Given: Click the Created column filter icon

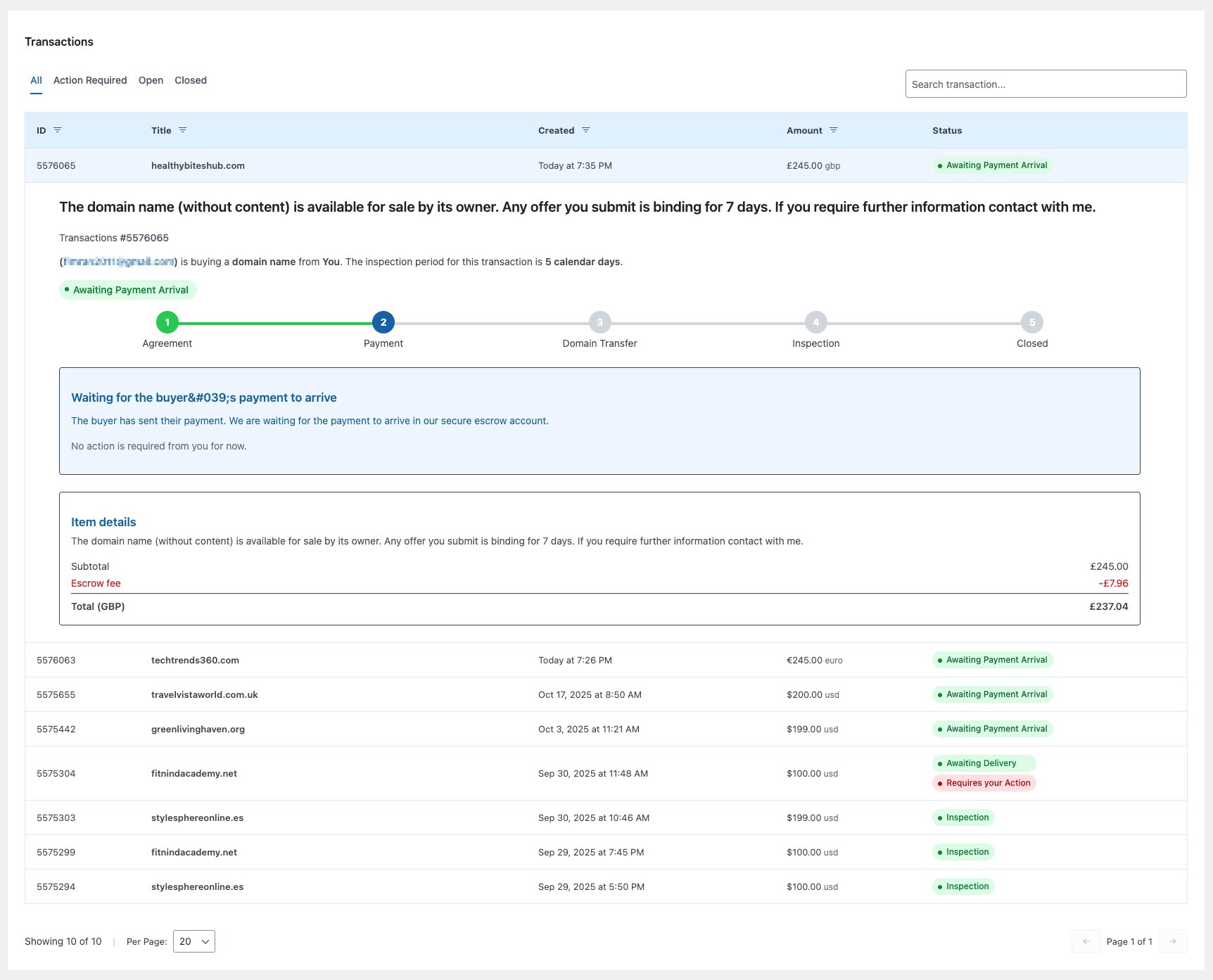Looking at the screenshot, I should pyautogui.click(x=586, y=130).
